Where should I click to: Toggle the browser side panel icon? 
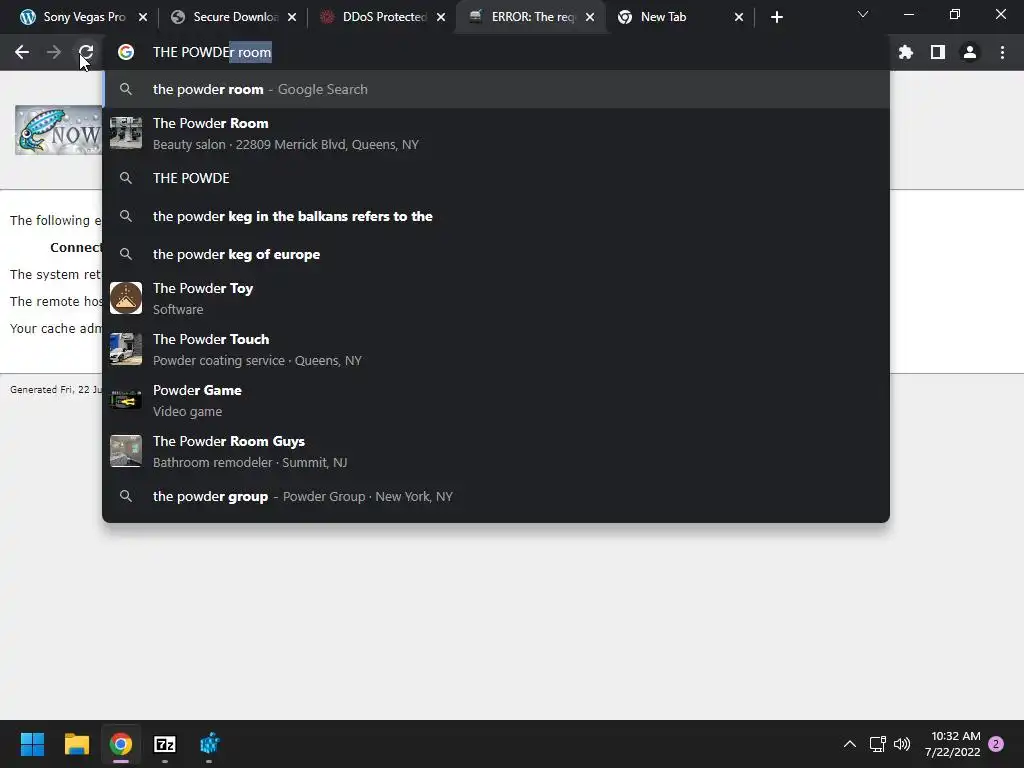click(x=938, y=52)
